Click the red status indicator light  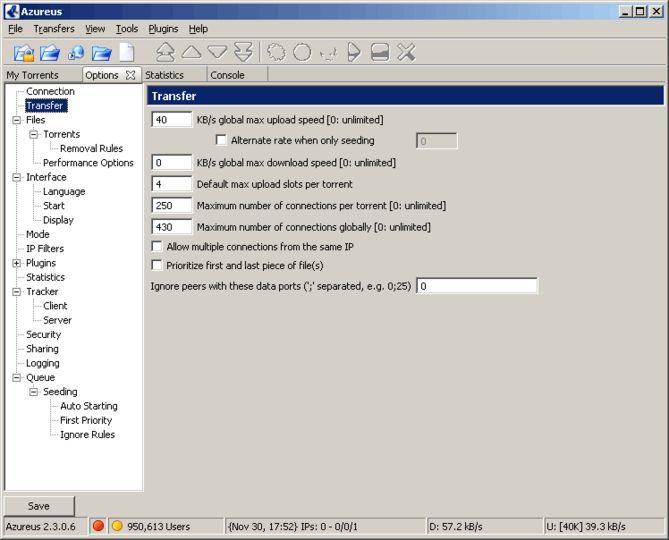coord(98,526)
